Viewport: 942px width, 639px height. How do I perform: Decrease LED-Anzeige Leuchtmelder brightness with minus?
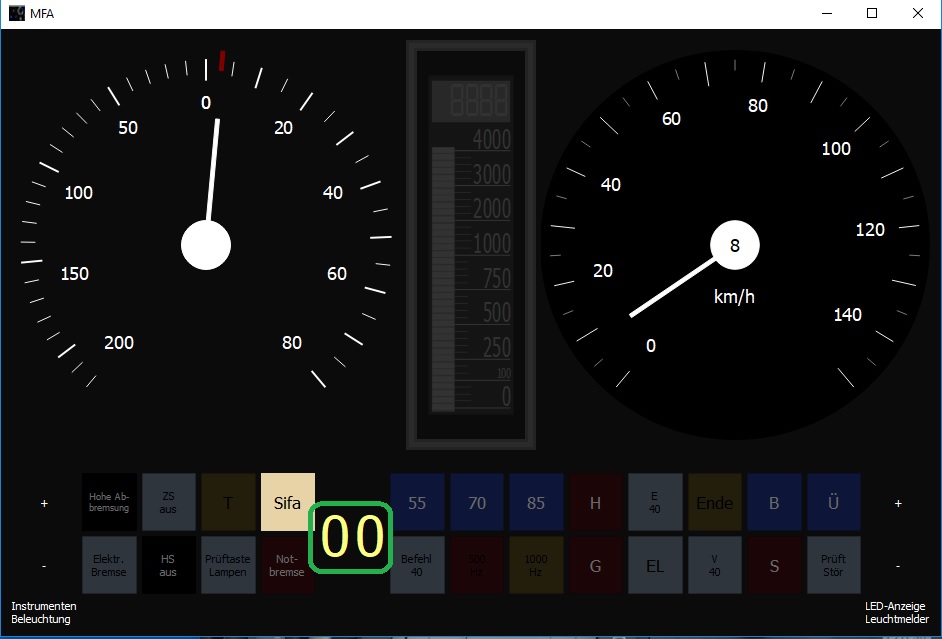(x=898, y=566)
